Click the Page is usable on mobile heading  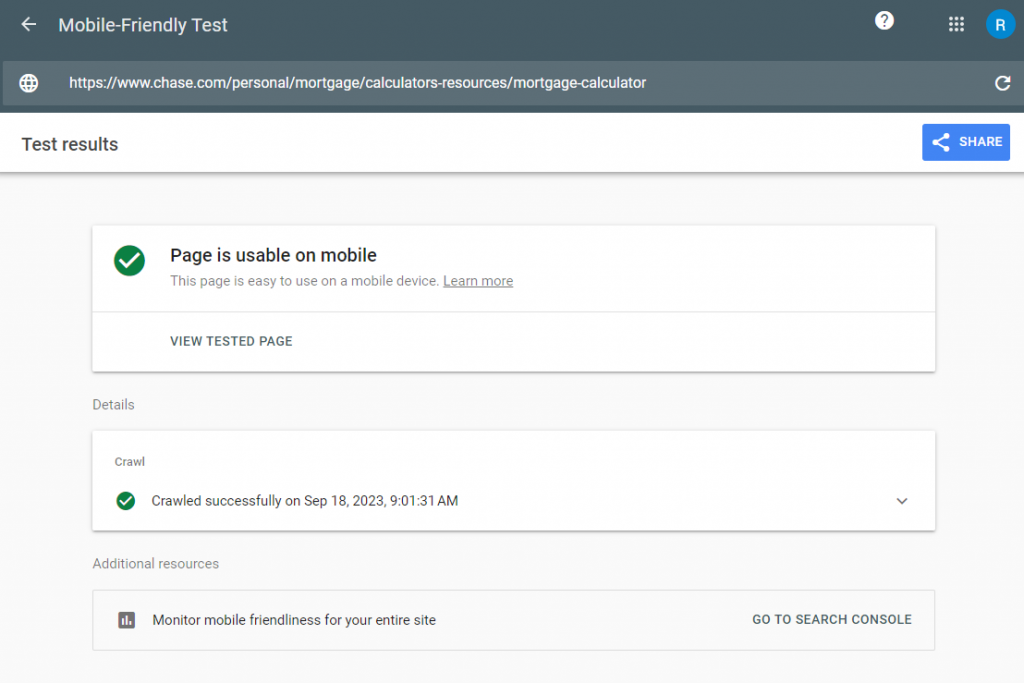273,256
